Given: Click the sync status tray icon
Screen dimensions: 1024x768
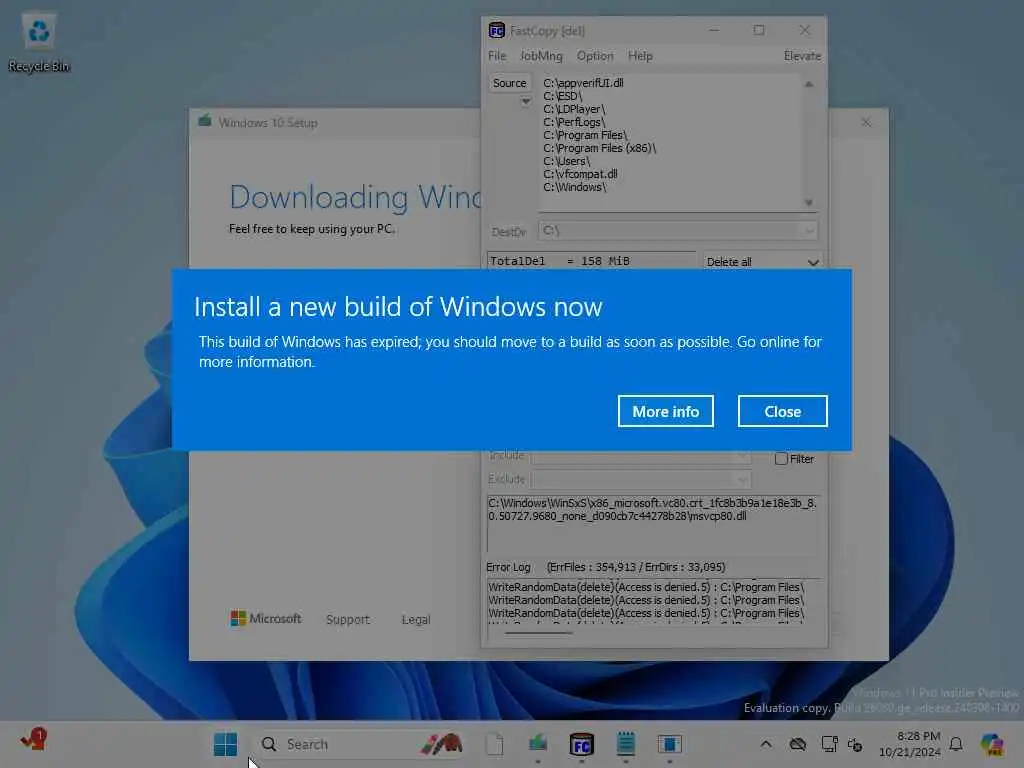Looking at the screenshot, I should coord(855,744).
